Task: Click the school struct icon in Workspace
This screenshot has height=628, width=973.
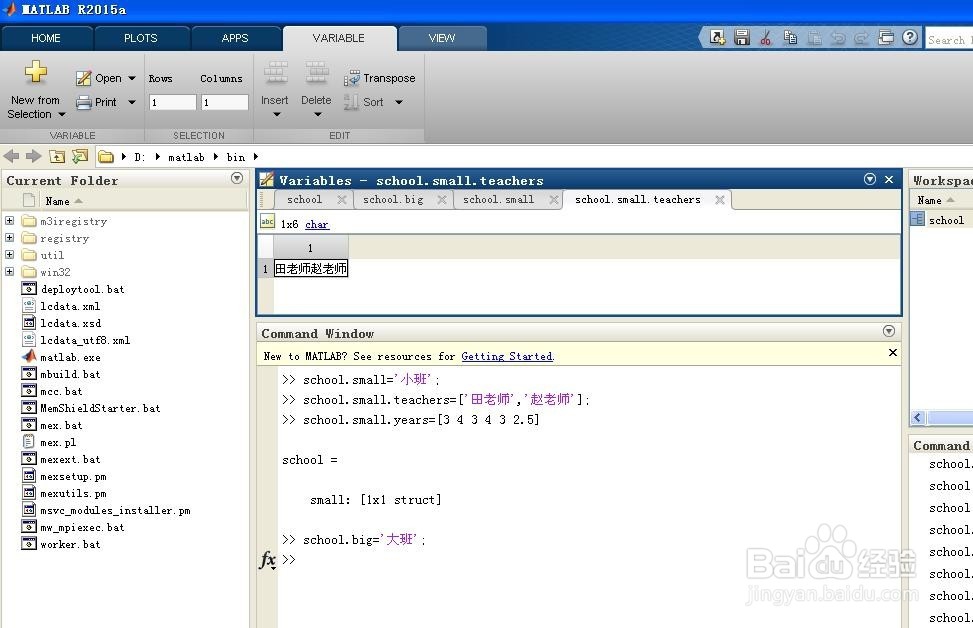Action: pyautogui.click(x=917, y=219)
